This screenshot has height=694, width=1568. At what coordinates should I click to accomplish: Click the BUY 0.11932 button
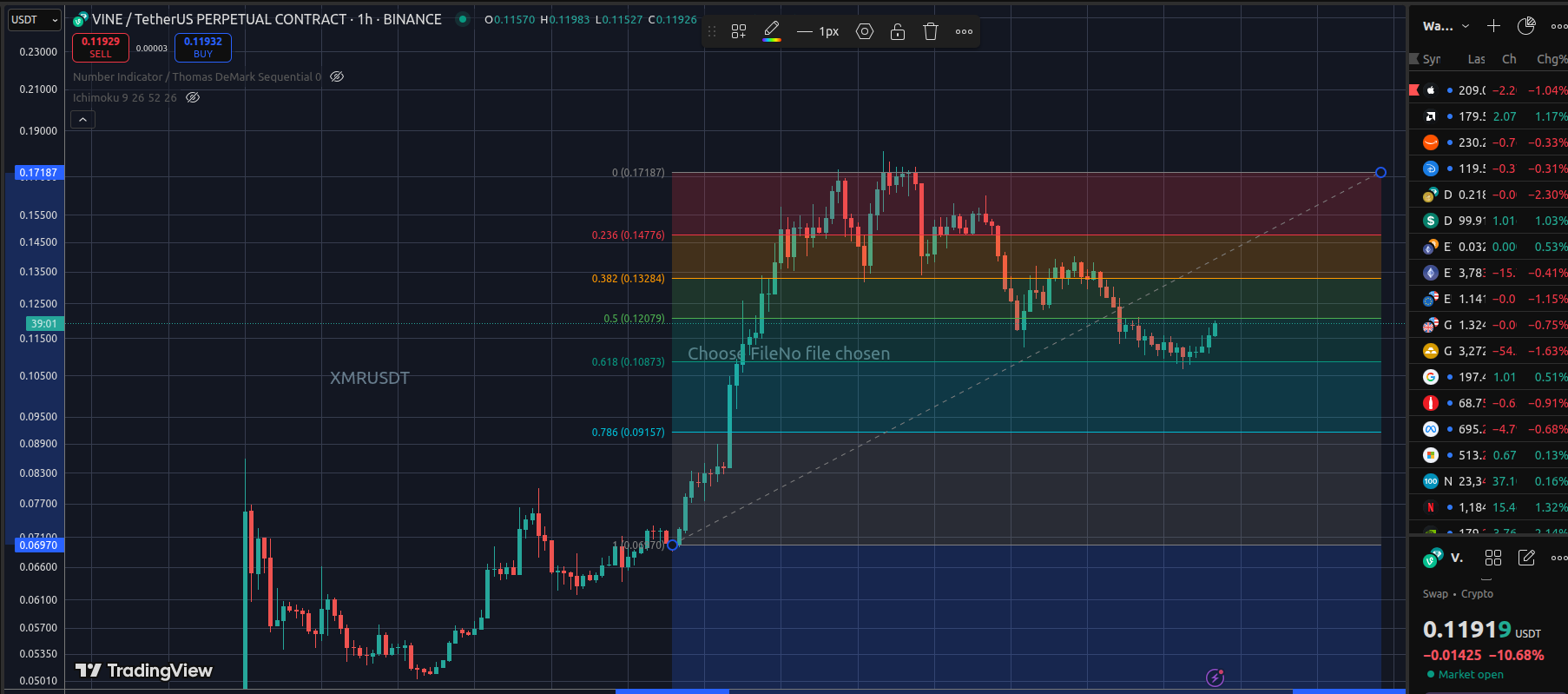203,47
